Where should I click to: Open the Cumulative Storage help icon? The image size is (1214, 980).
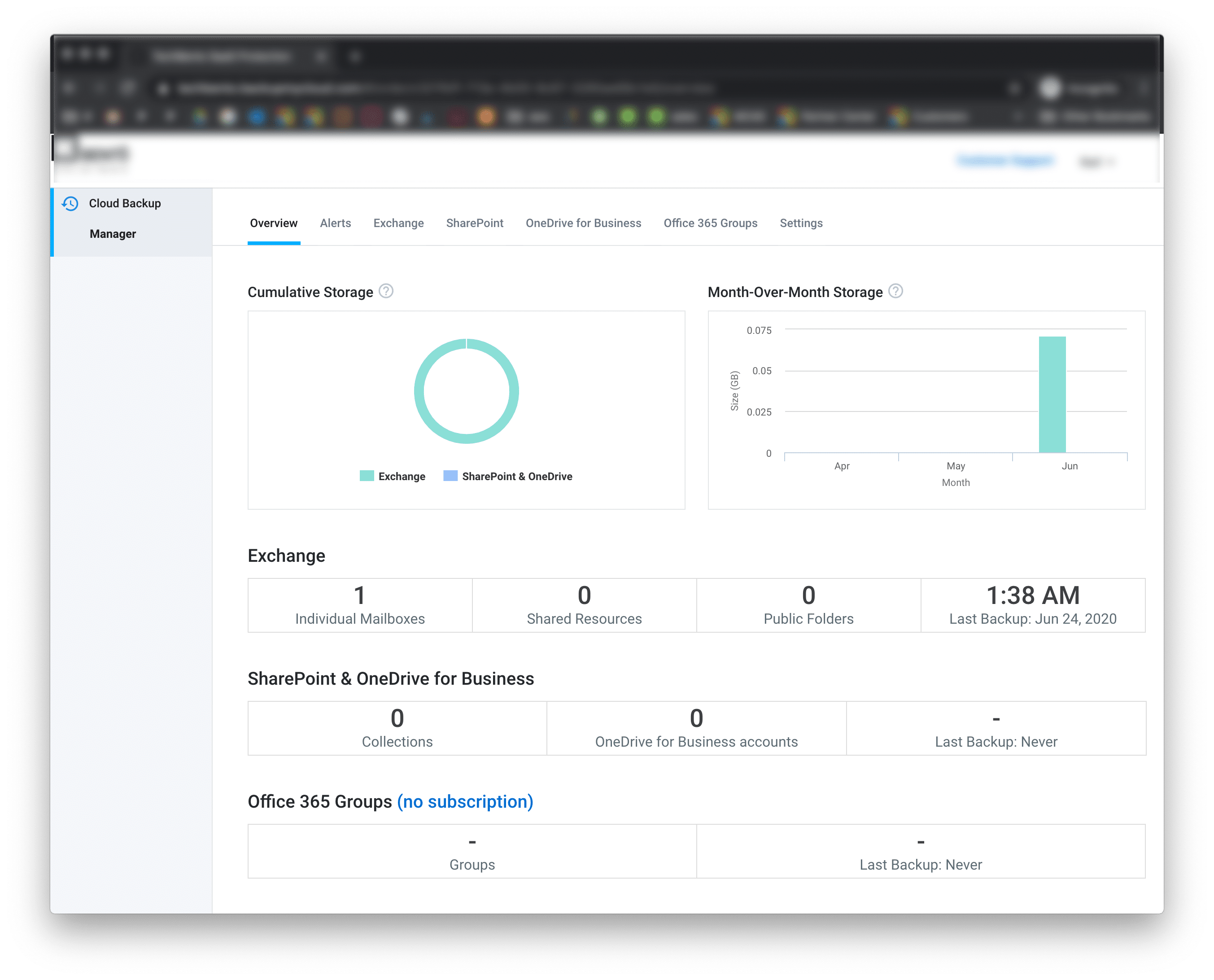[386, 291]
